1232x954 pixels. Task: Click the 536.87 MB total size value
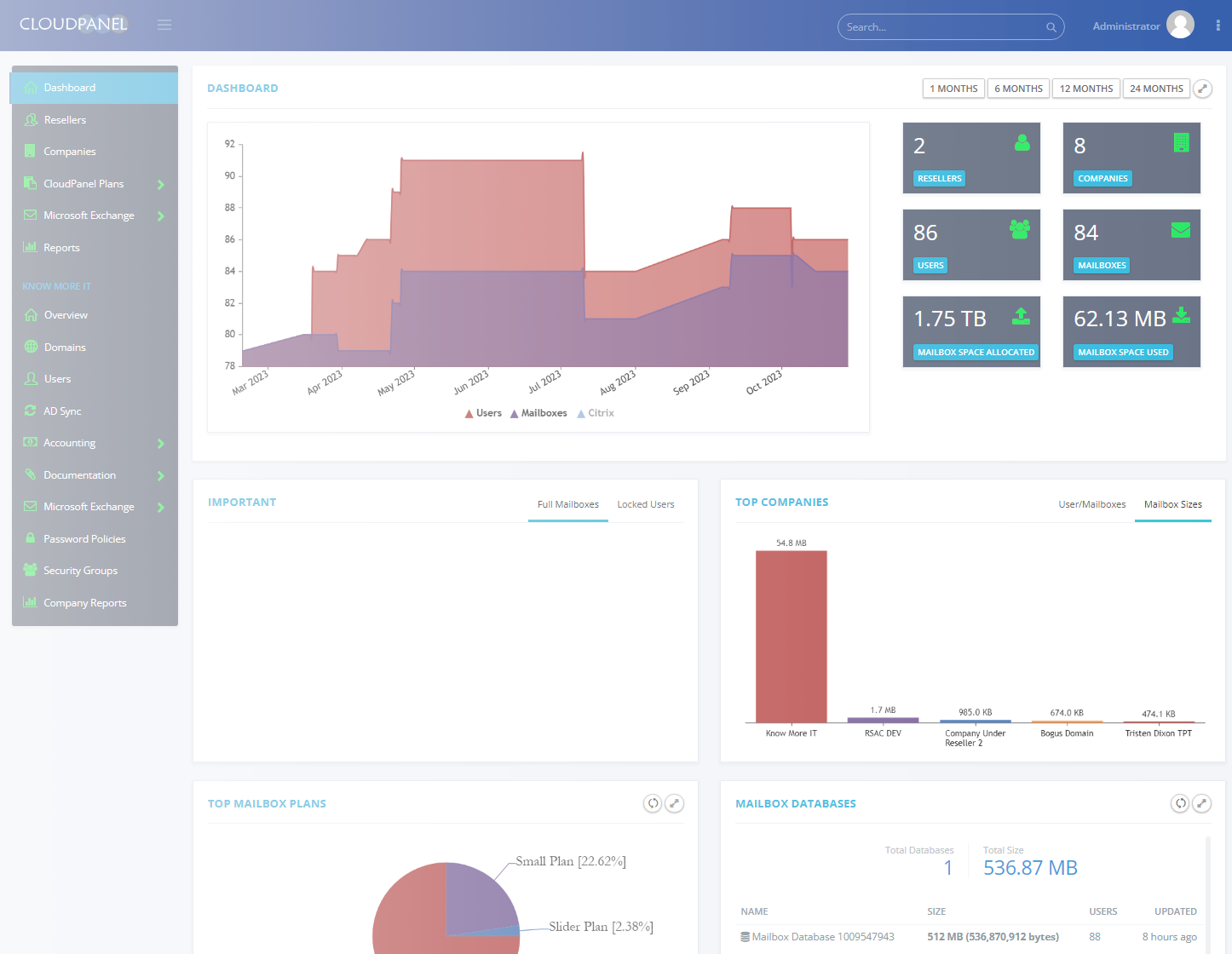click(x=1030, y=868)
